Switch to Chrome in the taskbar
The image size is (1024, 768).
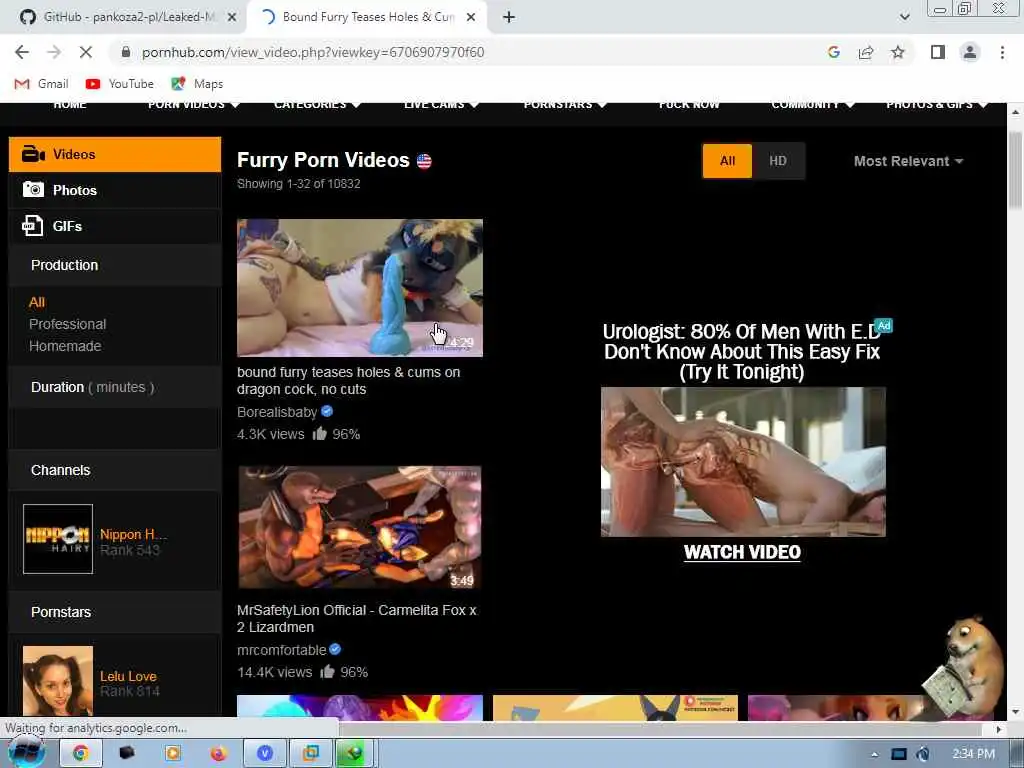click(81, 754)
